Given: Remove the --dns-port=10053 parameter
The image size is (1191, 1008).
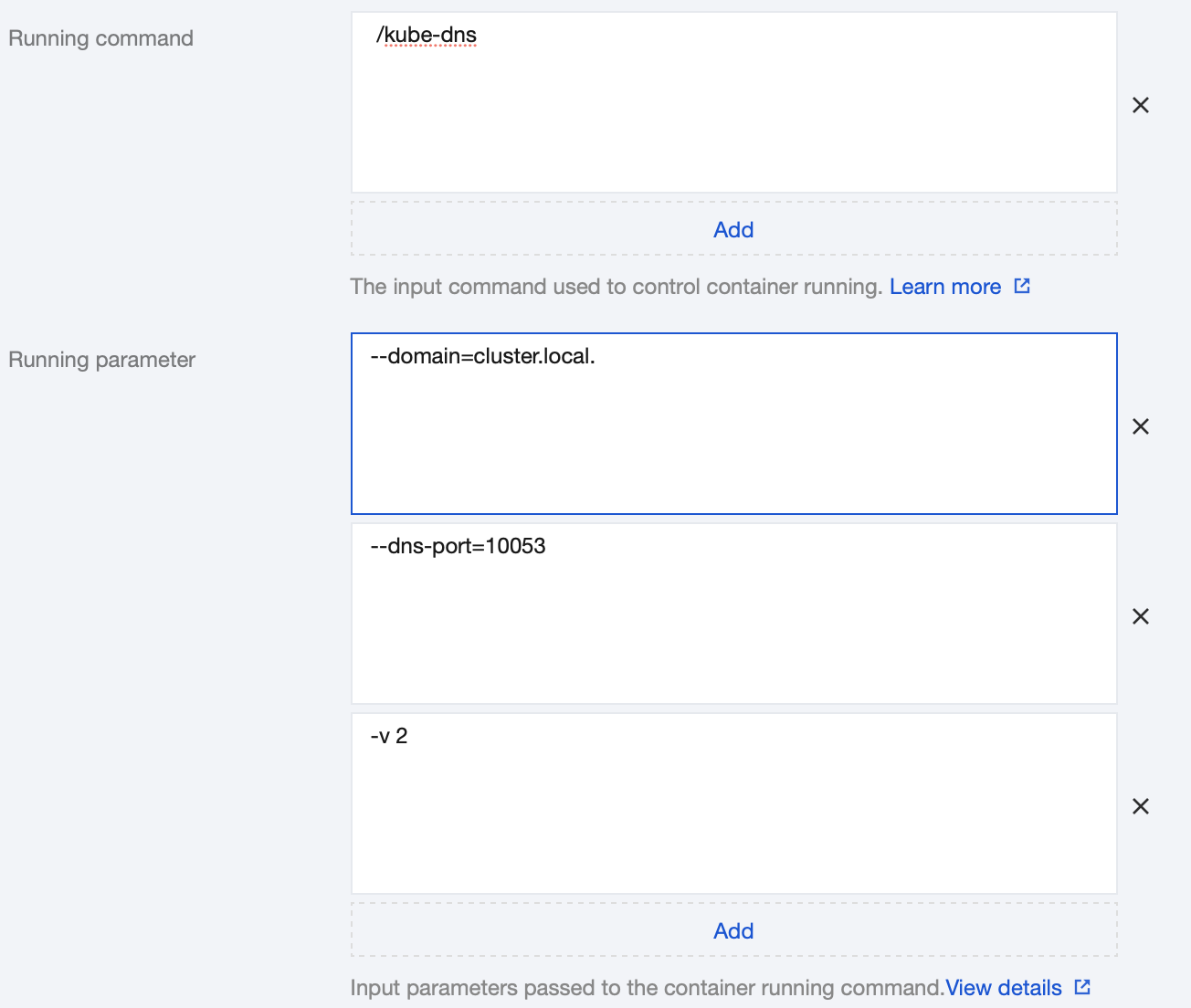Looking at the screenshot, I should tap(1141, 616).
